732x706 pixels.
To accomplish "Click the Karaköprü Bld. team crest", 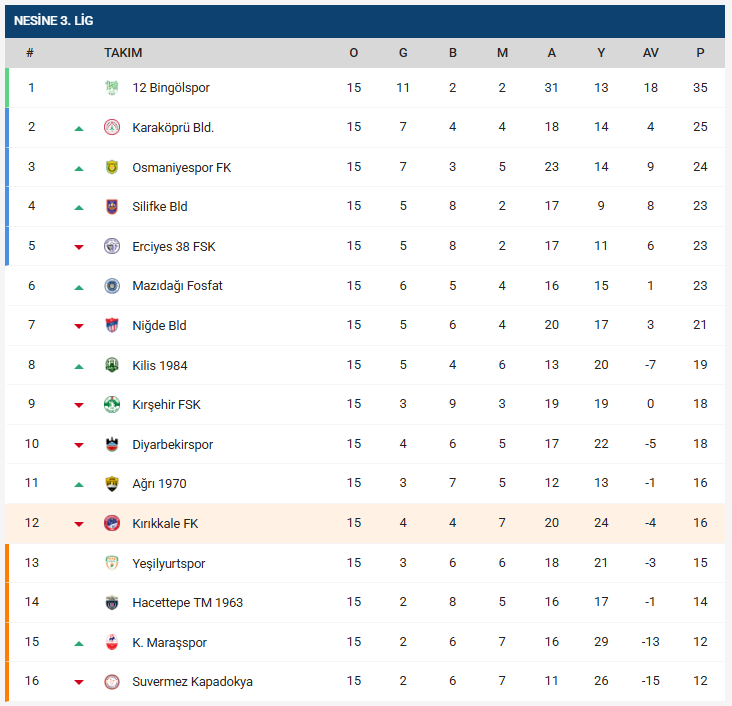I will pos(112,127).
